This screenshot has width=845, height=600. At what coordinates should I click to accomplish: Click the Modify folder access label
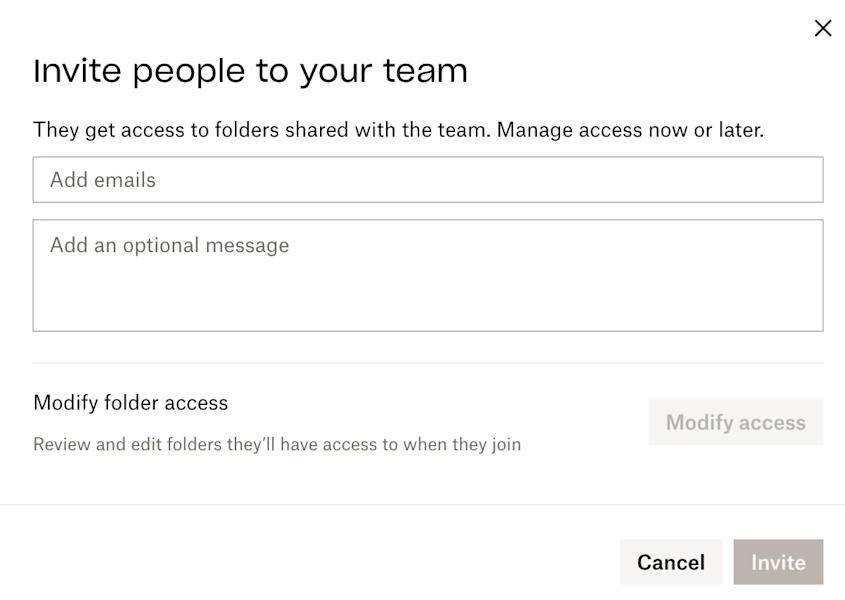click(131, 403)
